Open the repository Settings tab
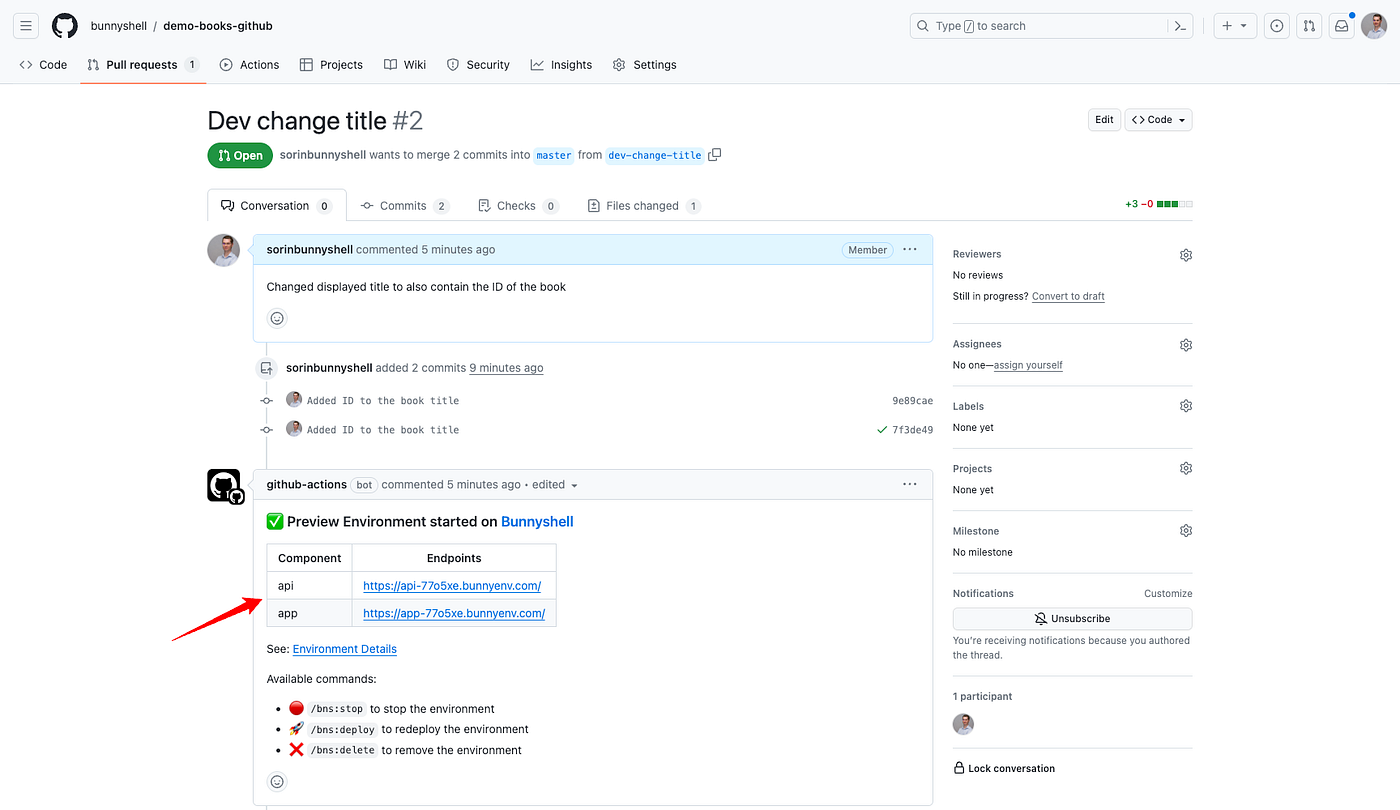Image resolution: width=1400 pixels, height=810 pixels. (x=645, y=65)
